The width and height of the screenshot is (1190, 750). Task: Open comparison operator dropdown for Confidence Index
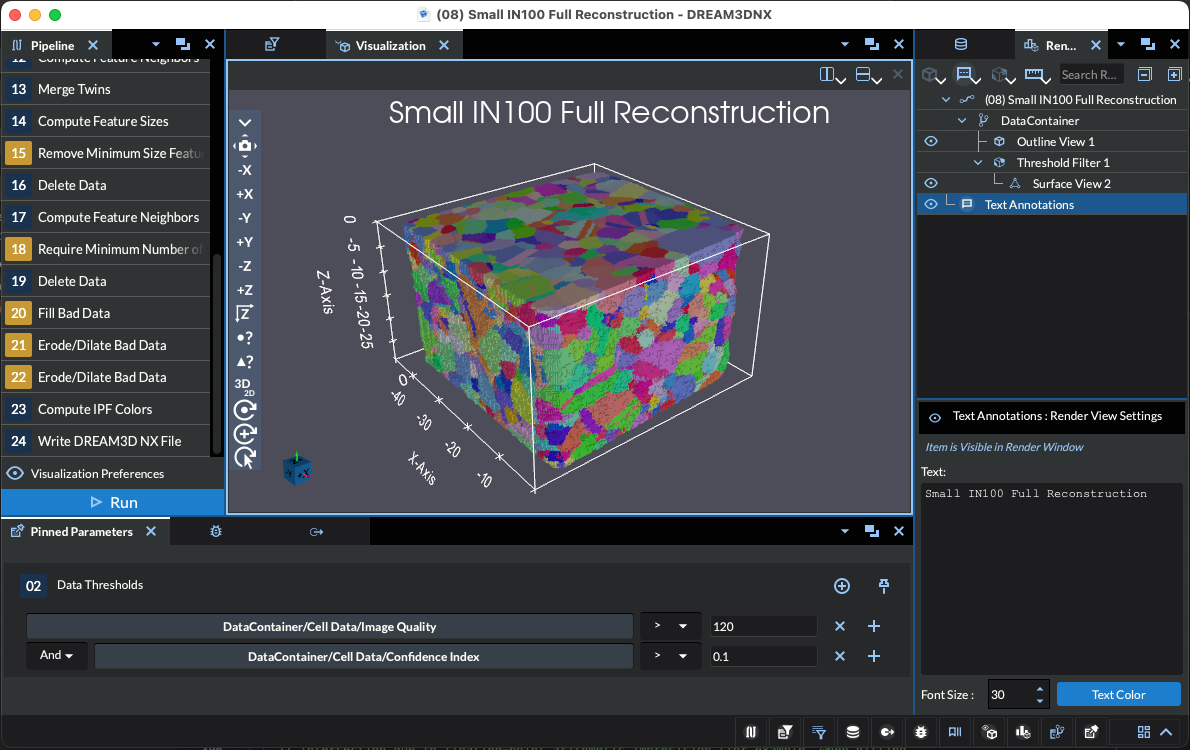pyautogui.click(x=671, y=656)
